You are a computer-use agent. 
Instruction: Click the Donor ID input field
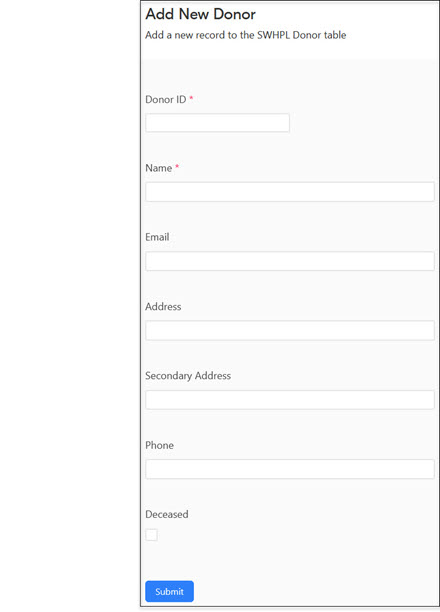click(x=217, y=123)
